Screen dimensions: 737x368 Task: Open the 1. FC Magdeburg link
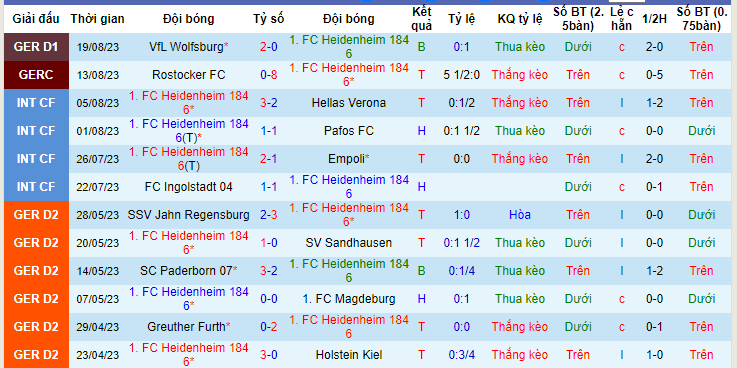coord(349,299)
